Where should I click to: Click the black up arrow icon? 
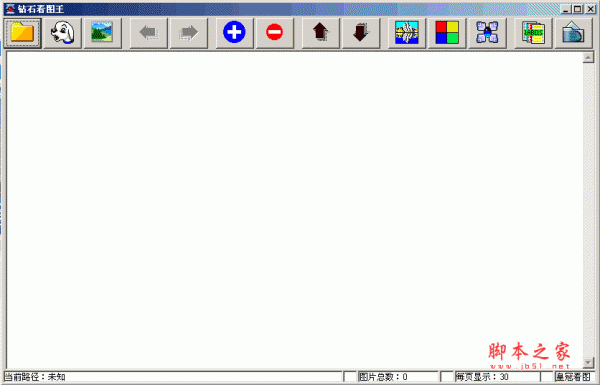(321, 33)
